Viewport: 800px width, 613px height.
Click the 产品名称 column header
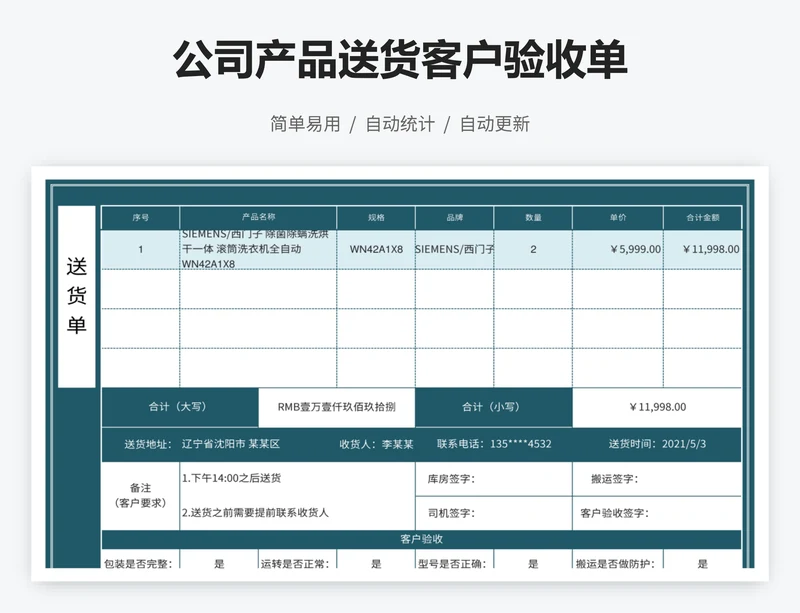pos(258,218)
